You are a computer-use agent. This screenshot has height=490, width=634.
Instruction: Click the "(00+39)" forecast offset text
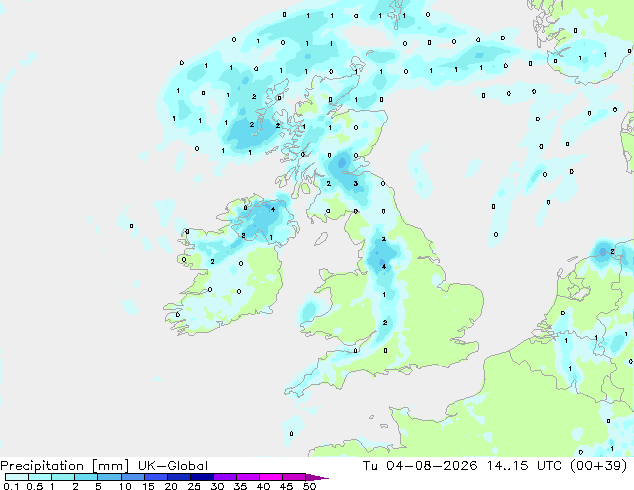click(x=598, y=466)
